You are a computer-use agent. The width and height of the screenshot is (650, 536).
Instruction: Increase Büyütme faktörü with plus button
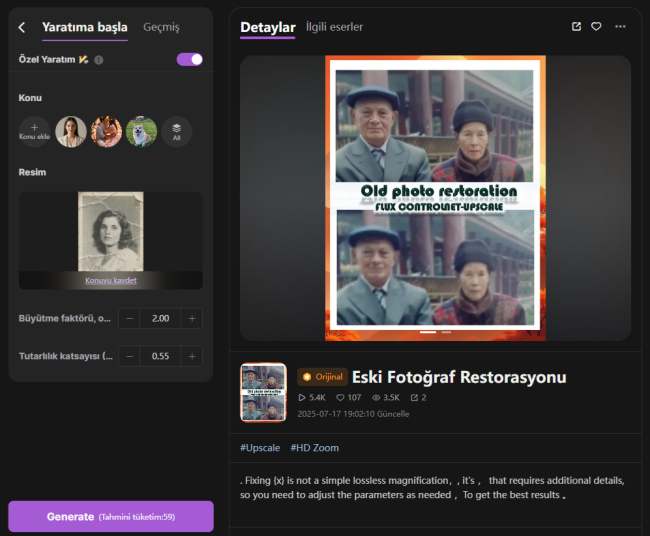pos(192,318)
